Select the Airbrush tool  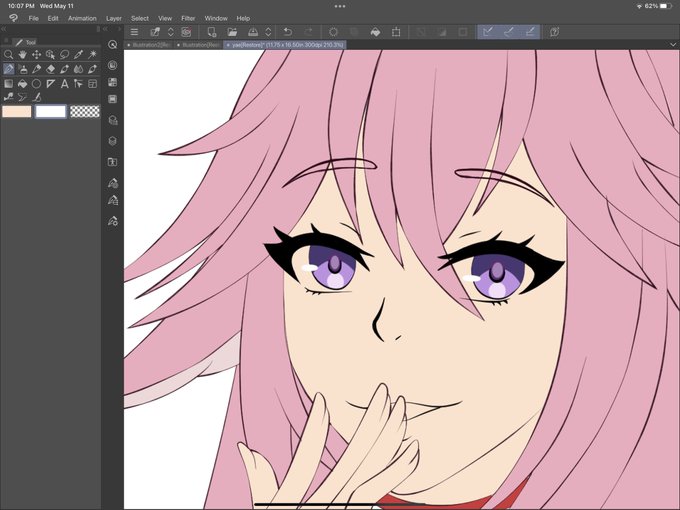[23, 69]
